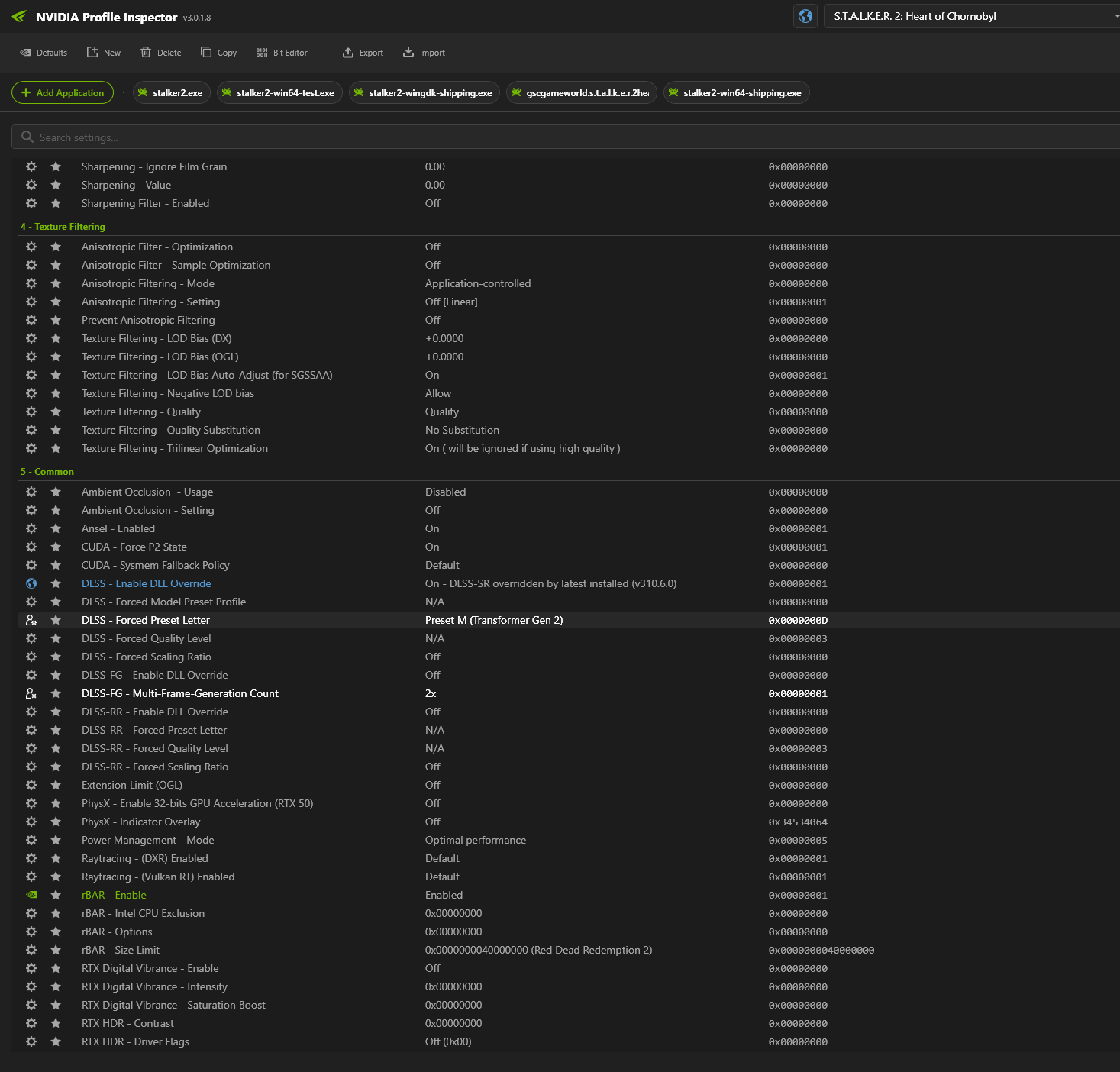Image resolution: width=1120 pixels, height=1072 pixels.
Task: Click Delete in the toolbar
Action: [x=161, y=53]
